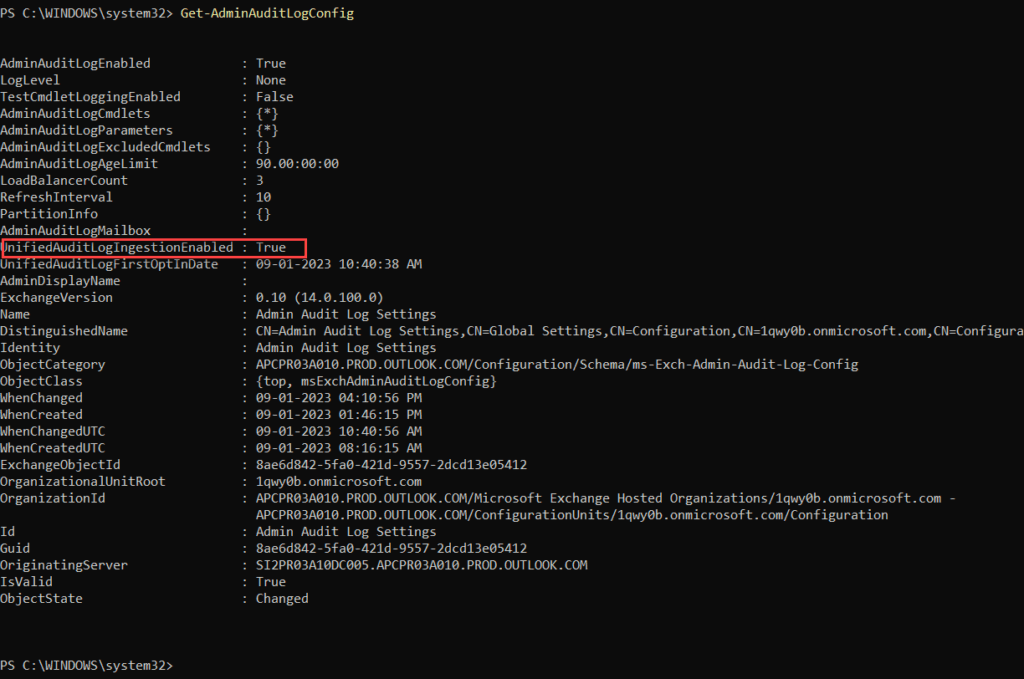Click the ExchangeVersion value 0.10 (14.0.100.0)

(x=319, y=298)
